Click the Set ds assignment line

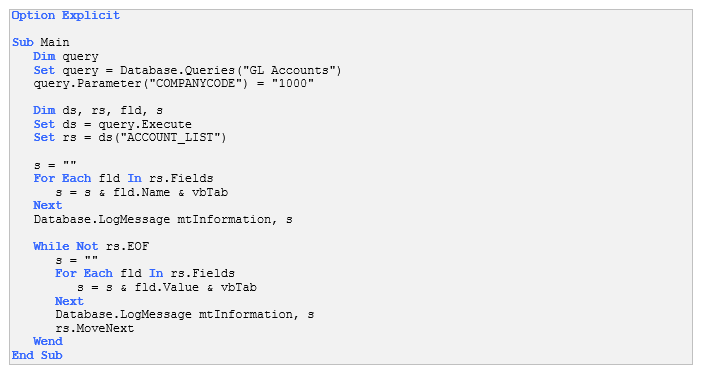coord(113,124)
